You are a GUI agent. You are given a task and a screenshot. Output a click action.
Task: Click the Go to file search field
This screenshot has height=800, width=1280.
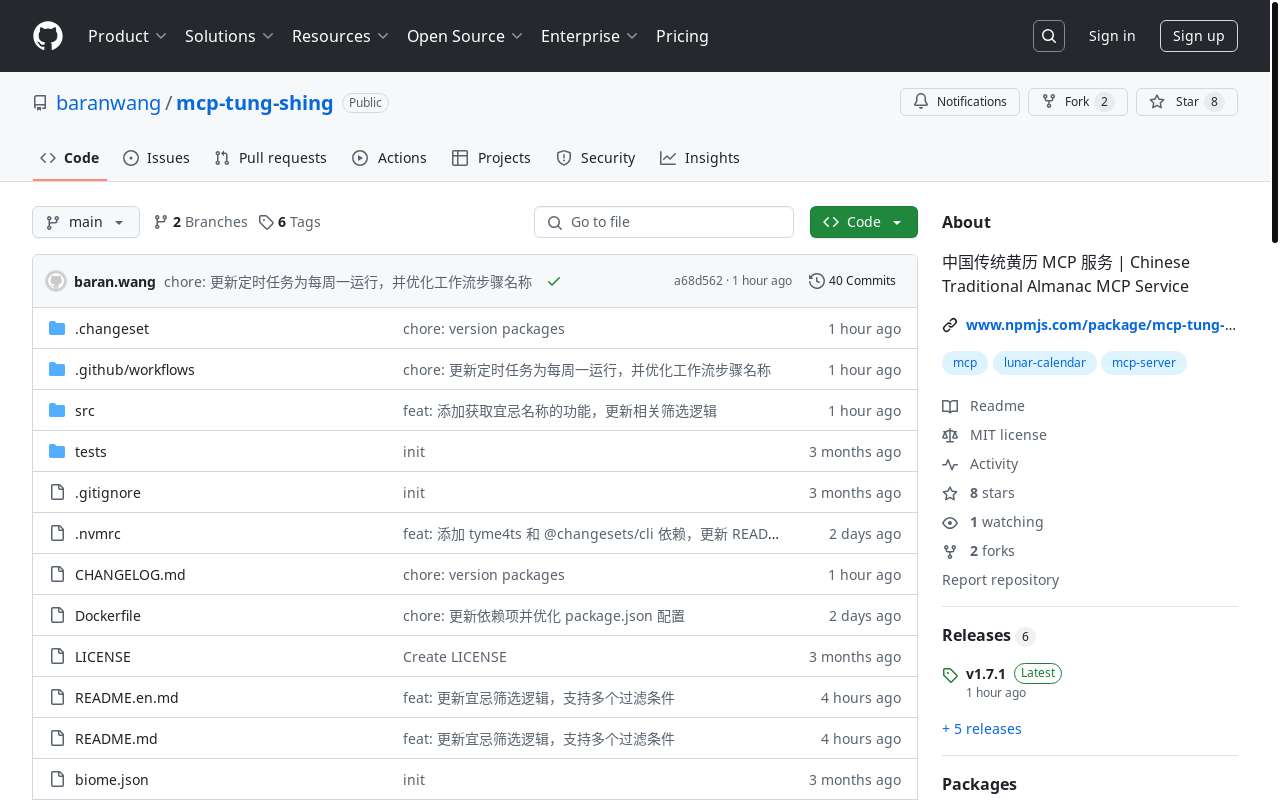664,222
